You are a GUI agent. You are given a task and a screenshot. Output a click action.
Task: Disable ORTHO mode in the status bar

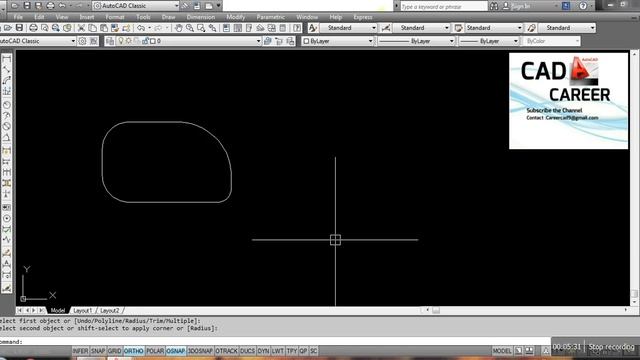pos(133,351)
